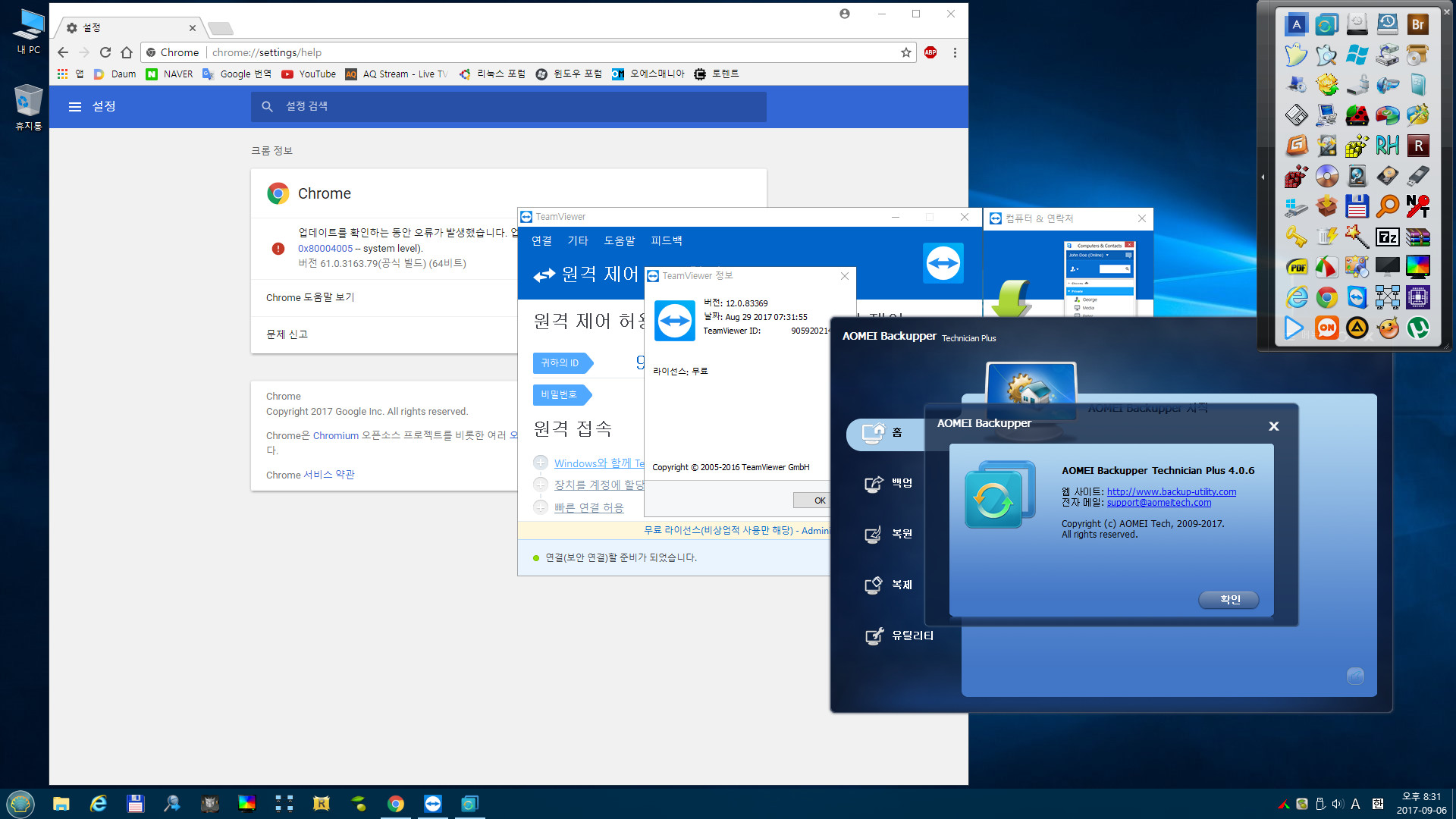The height and width of the screenshot is (819, 1456).
Task: Open the USB flash drive launcher icon
Action: coord(1417,176)
